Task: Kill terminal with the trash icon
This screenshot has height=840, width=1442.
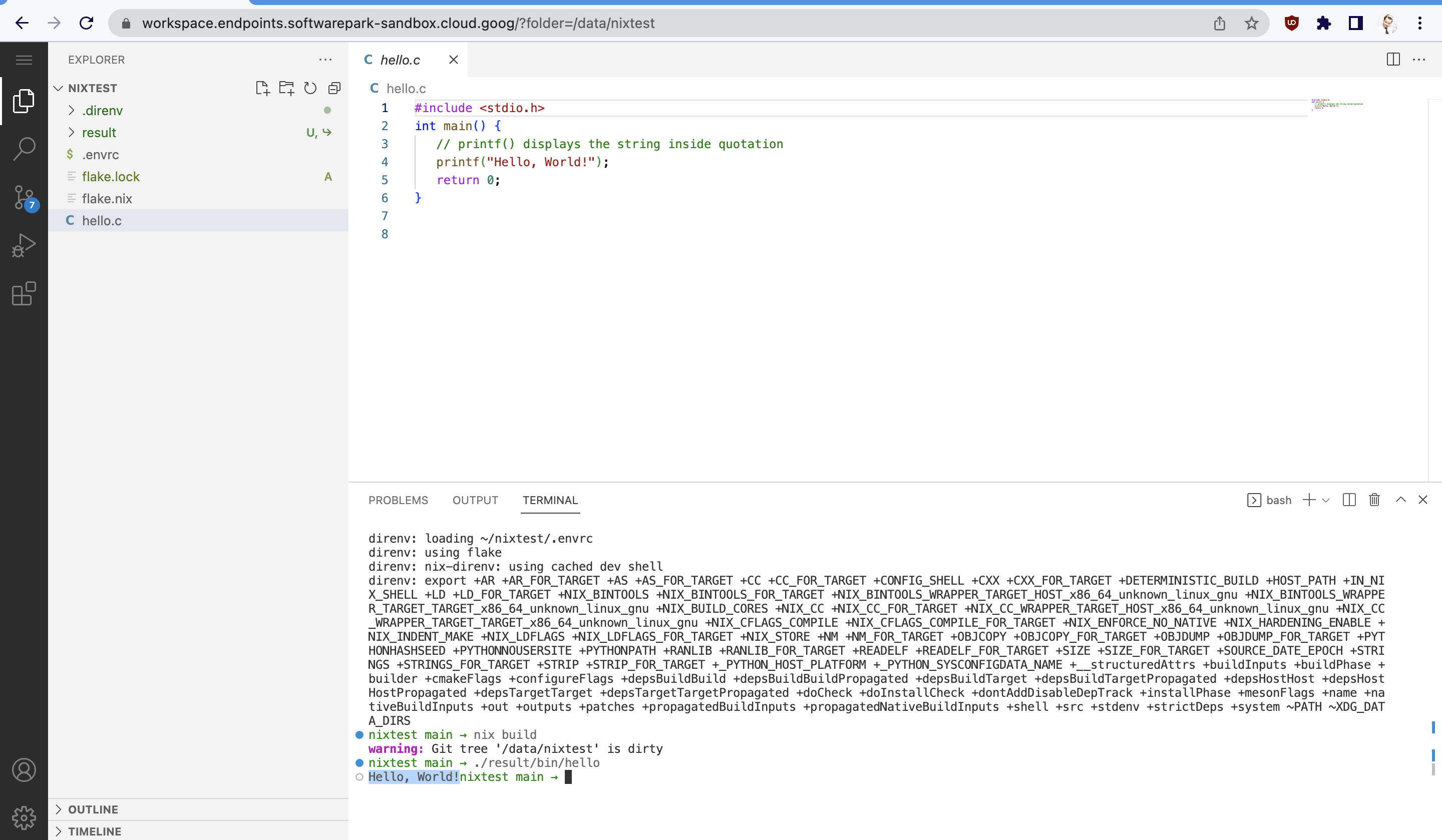Action: pos(1374,500)
